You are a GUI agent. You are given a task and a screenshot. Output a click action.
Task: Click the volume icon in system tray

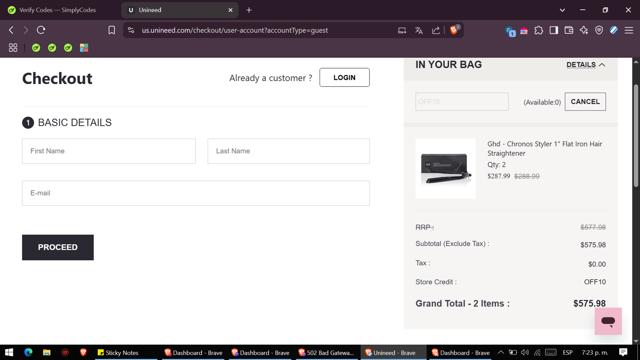coord(525,352)
